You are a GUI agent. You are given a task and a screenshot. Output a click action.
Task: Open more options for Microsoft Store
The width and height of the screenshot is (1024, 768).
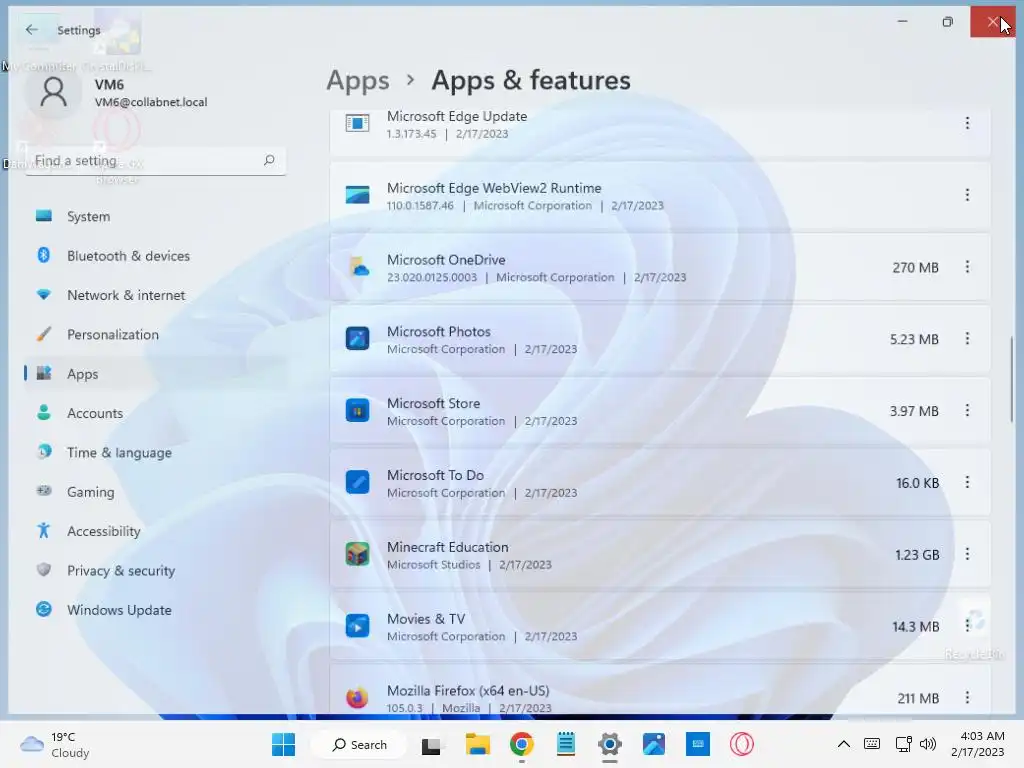pos(967,410)
